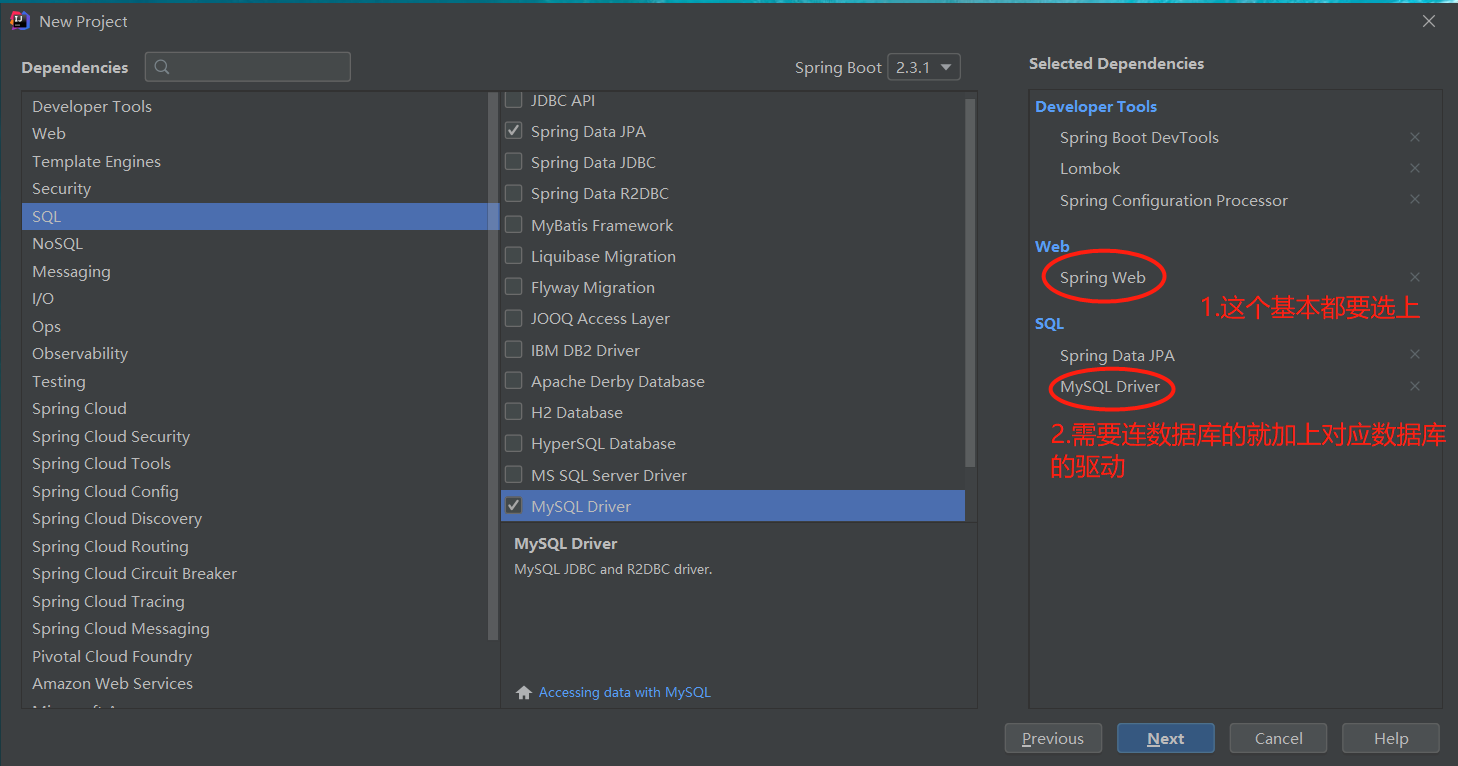
Task: Check HyperSQL Database checkbox
Action: [x=513, y=443]
